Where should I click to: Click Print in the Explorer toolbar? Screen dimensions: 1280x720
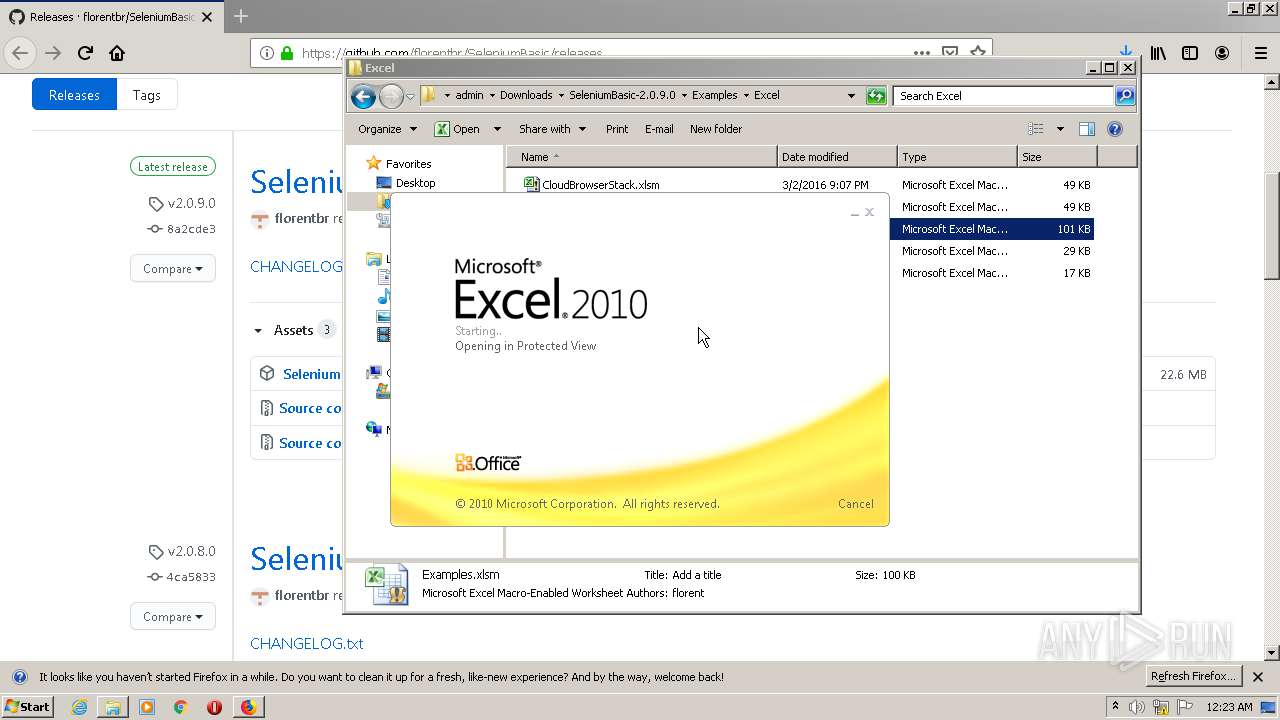coord(617,129)
